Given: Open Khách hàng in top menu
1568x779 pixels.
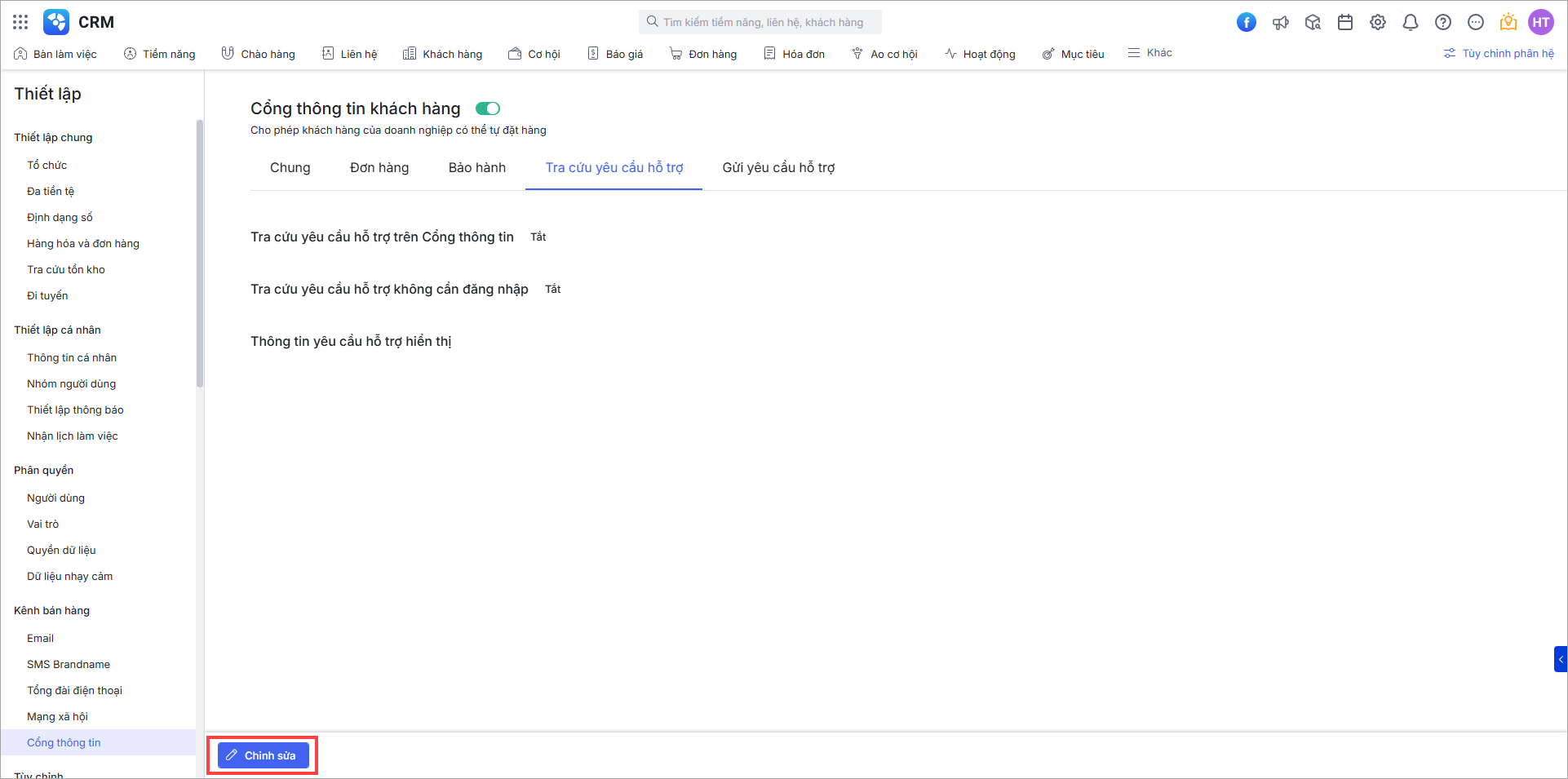Looking at the screenshot, I should [442, 54].
